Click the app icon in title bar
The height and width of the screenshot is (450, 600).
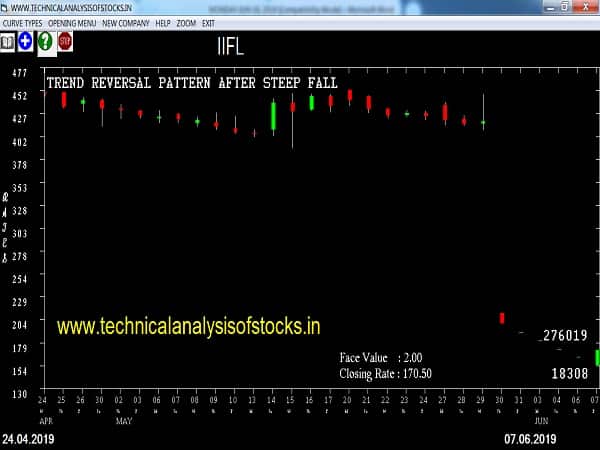(4, 8)
